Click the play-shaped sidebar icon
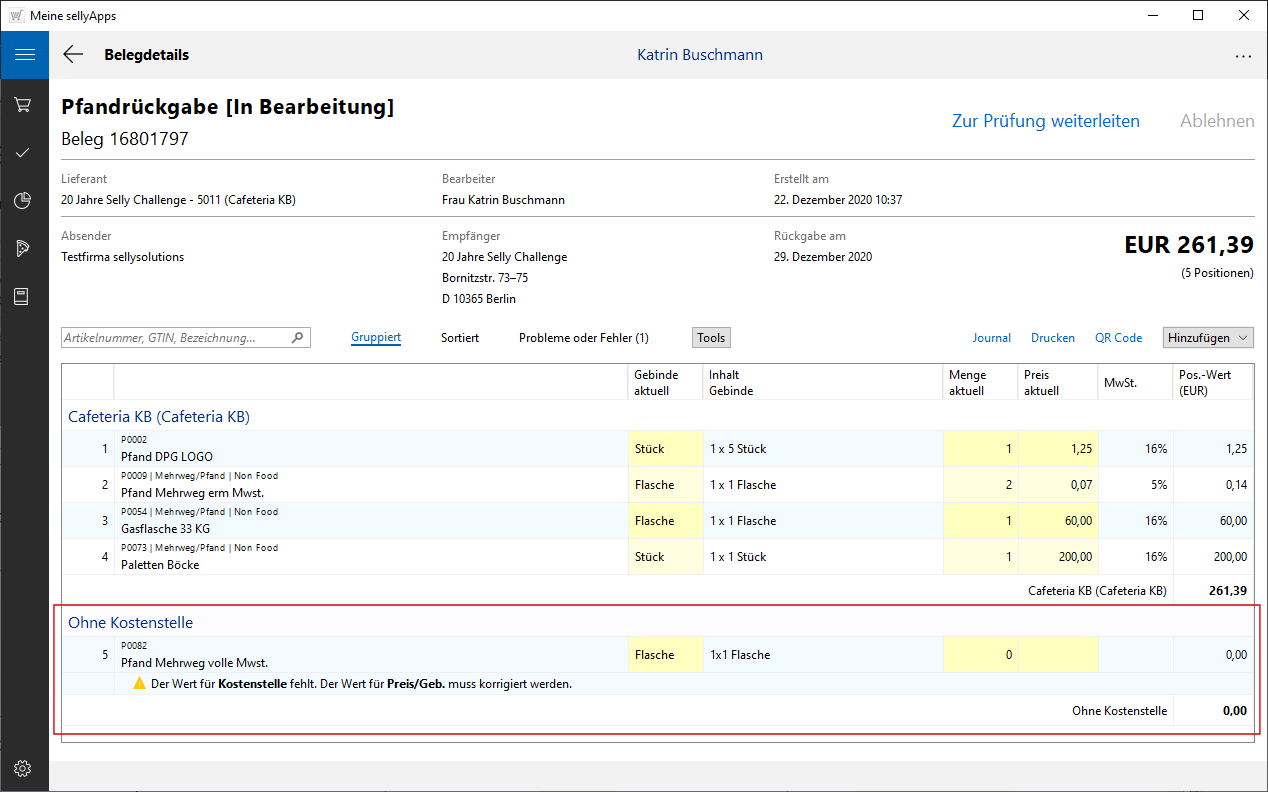This screenshot has width=1268, height=792. pyautogui.click(x=23, y=249)
